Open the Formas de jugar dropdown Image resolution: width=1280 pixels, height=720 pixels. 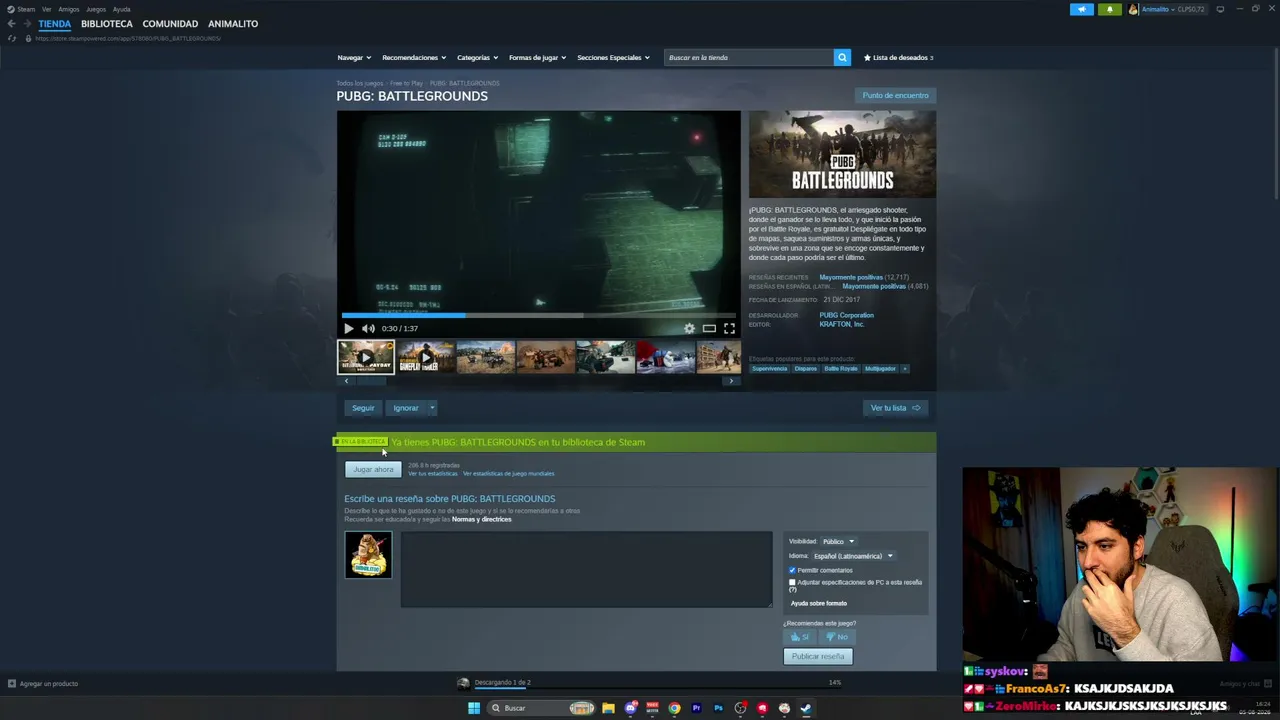tap(537, 57)
